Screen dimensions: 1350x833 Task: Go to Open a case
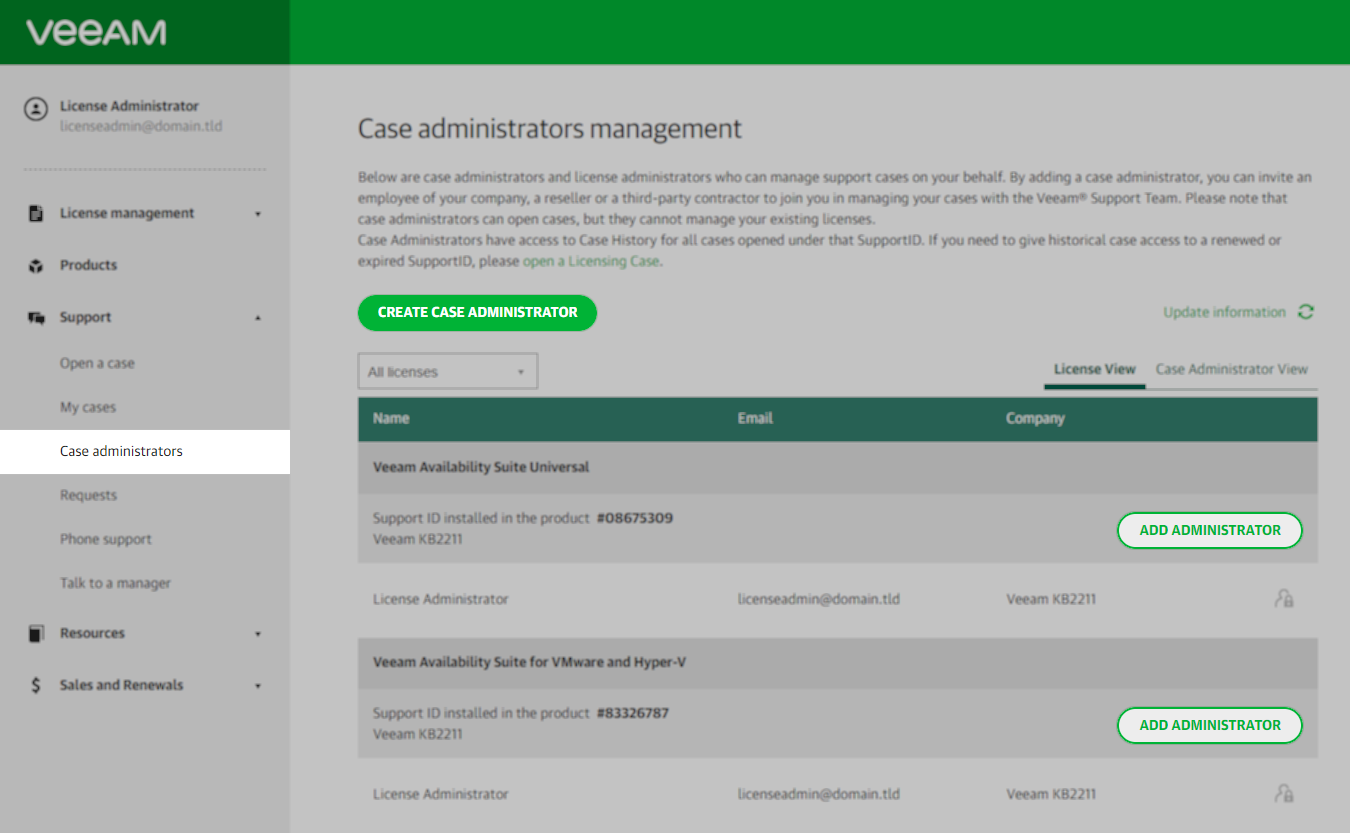(97, 363)
